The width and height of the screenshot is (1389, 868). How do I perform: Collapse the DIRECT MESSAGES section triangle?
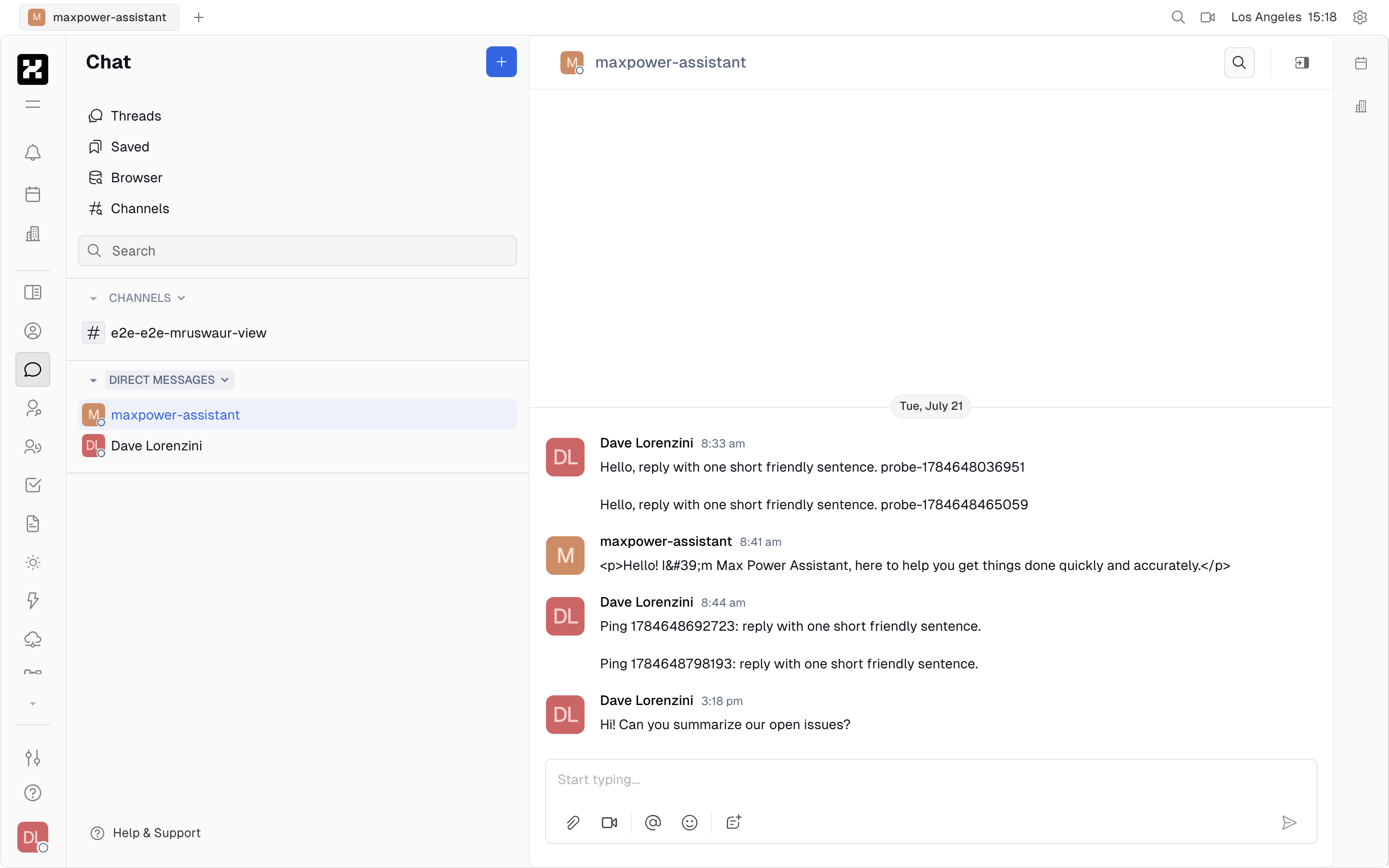[93, 380]
